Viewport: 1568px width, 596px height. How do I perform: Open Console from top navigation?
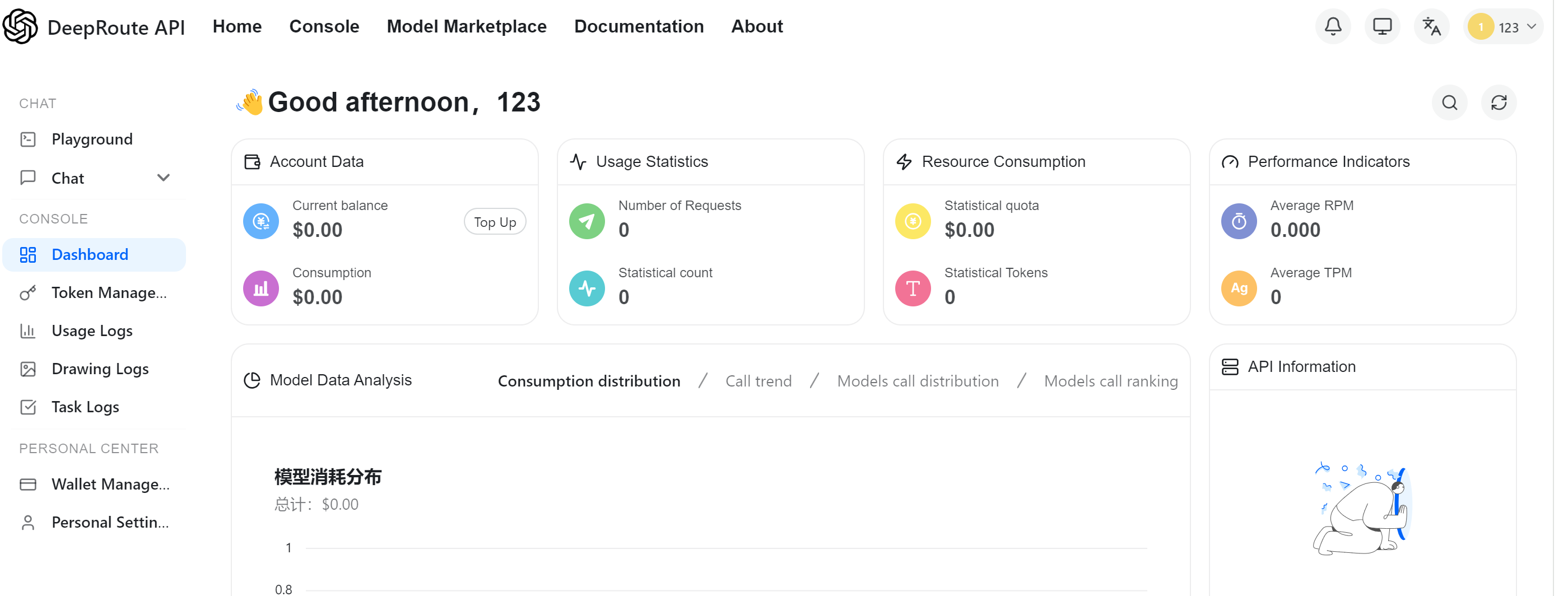(324, 27)
